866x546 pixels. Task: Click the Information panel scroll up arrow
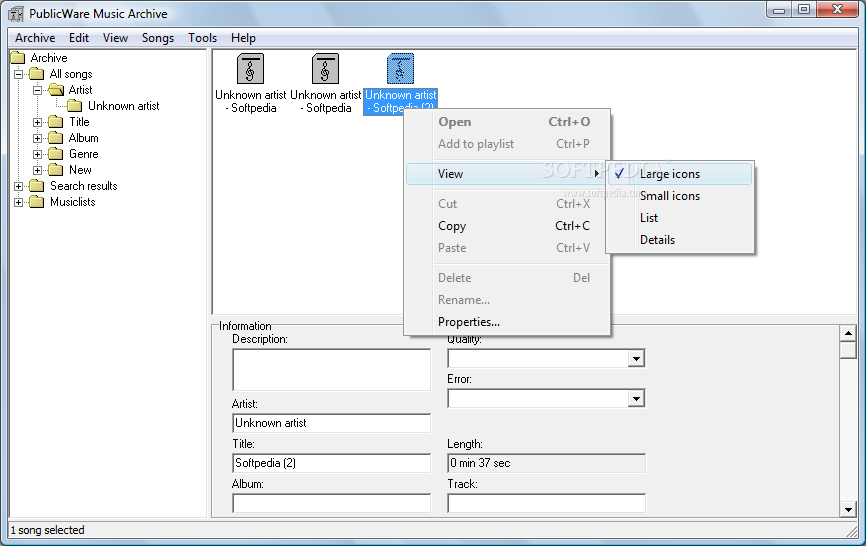click(848, 333)
